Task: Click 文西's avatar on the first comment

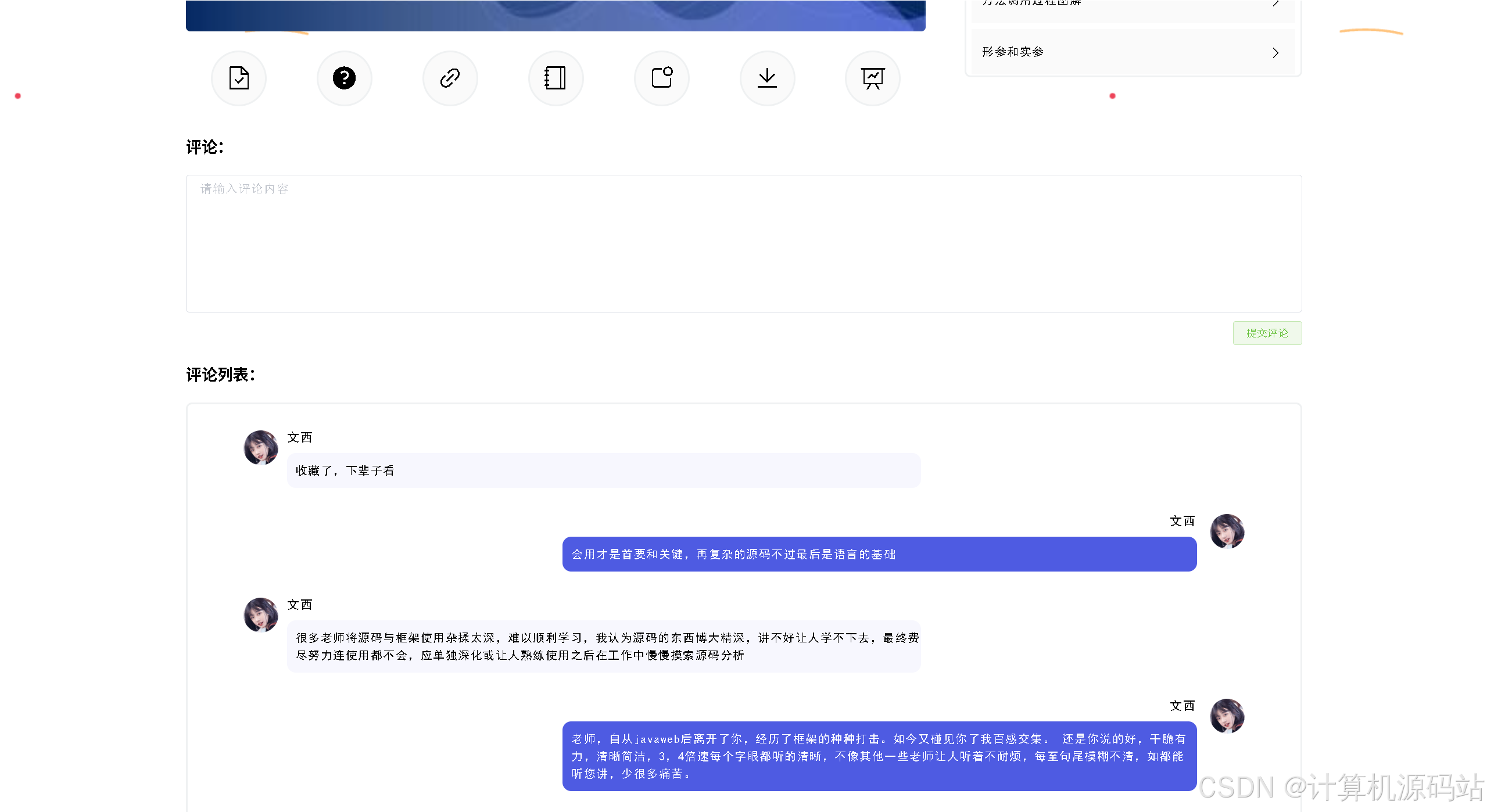Action: [x=260, y=448]
